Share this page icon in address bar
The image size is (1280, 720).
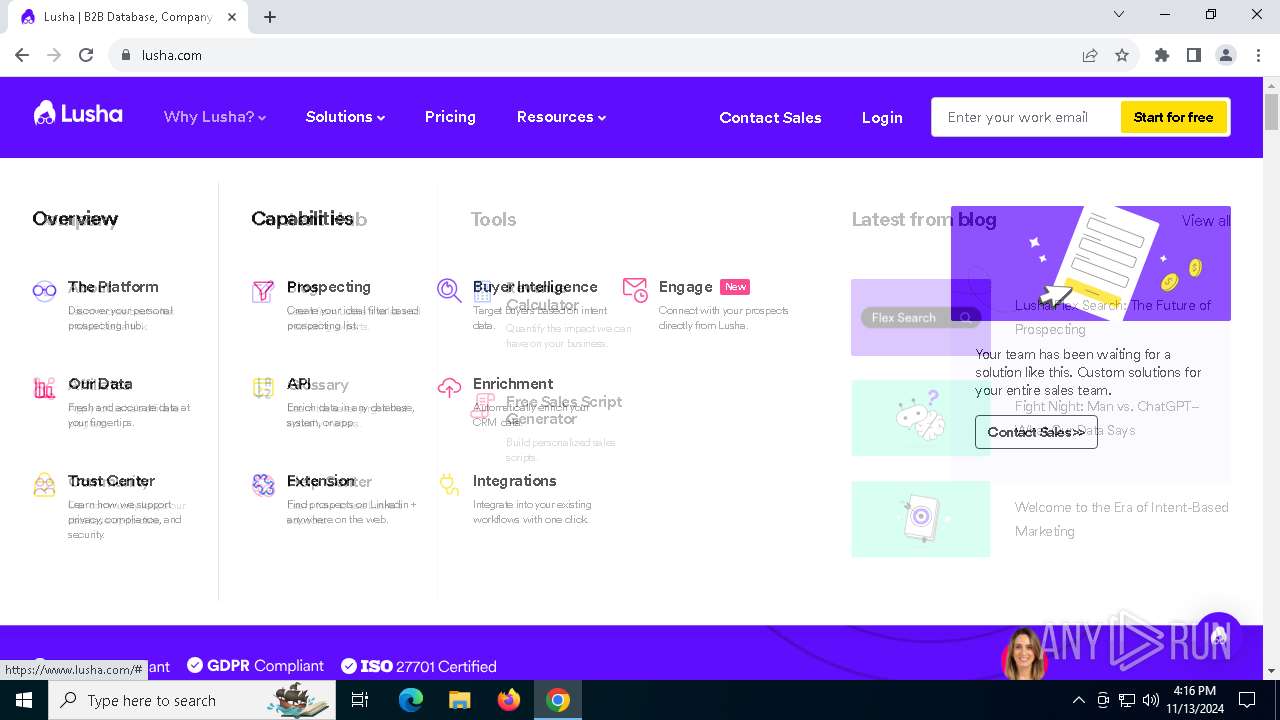pos(1090,55)
